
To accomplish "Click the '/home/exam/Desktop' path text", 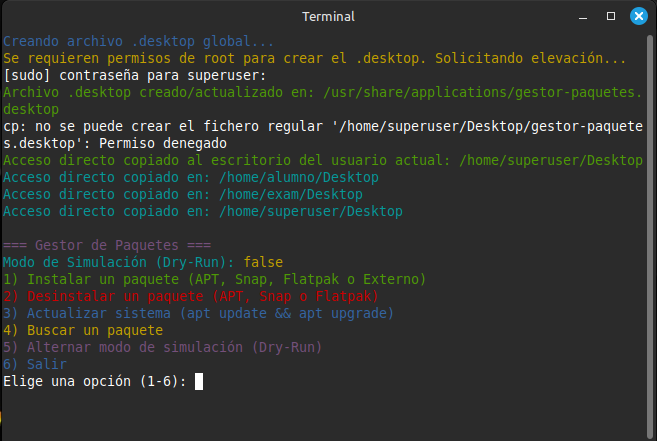I will point(291,194).
